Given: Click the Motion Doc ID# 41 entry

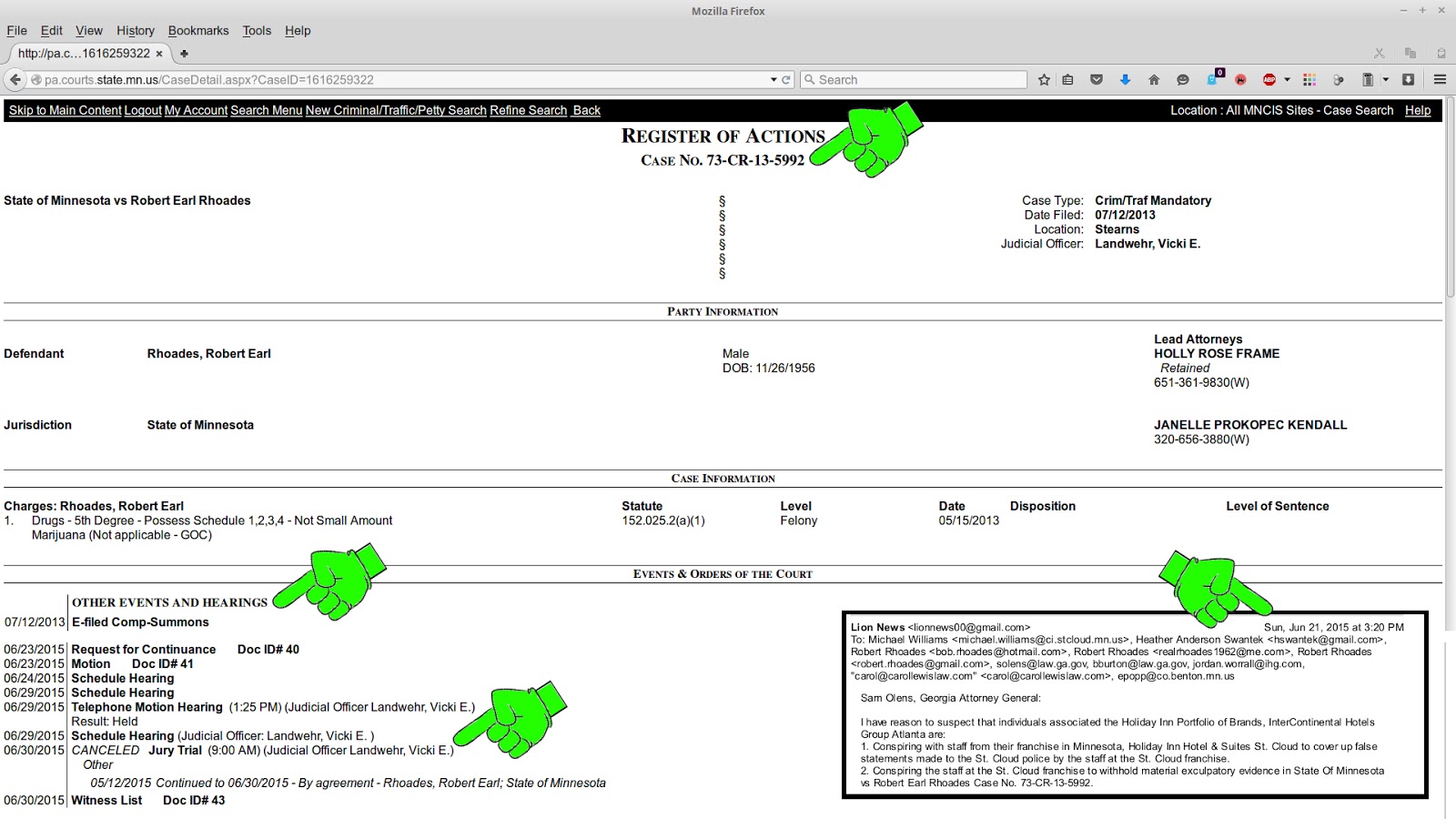Looking at the screenshot, I should click(133, 664).
